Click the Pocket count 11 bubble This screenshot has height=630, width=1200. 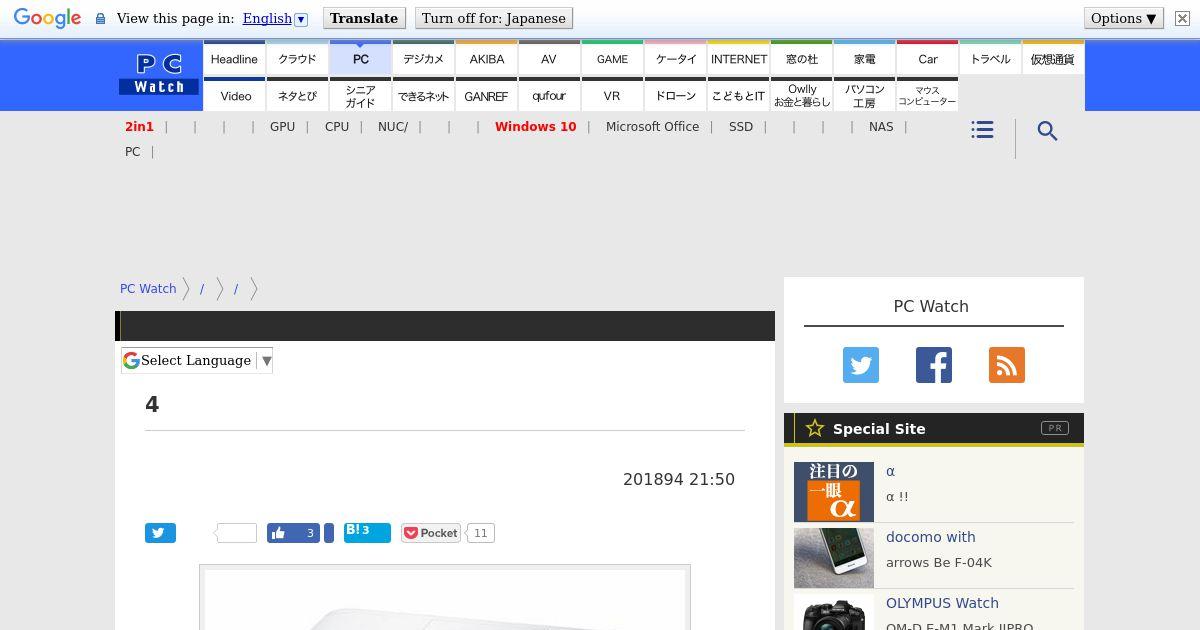point(481,533)
